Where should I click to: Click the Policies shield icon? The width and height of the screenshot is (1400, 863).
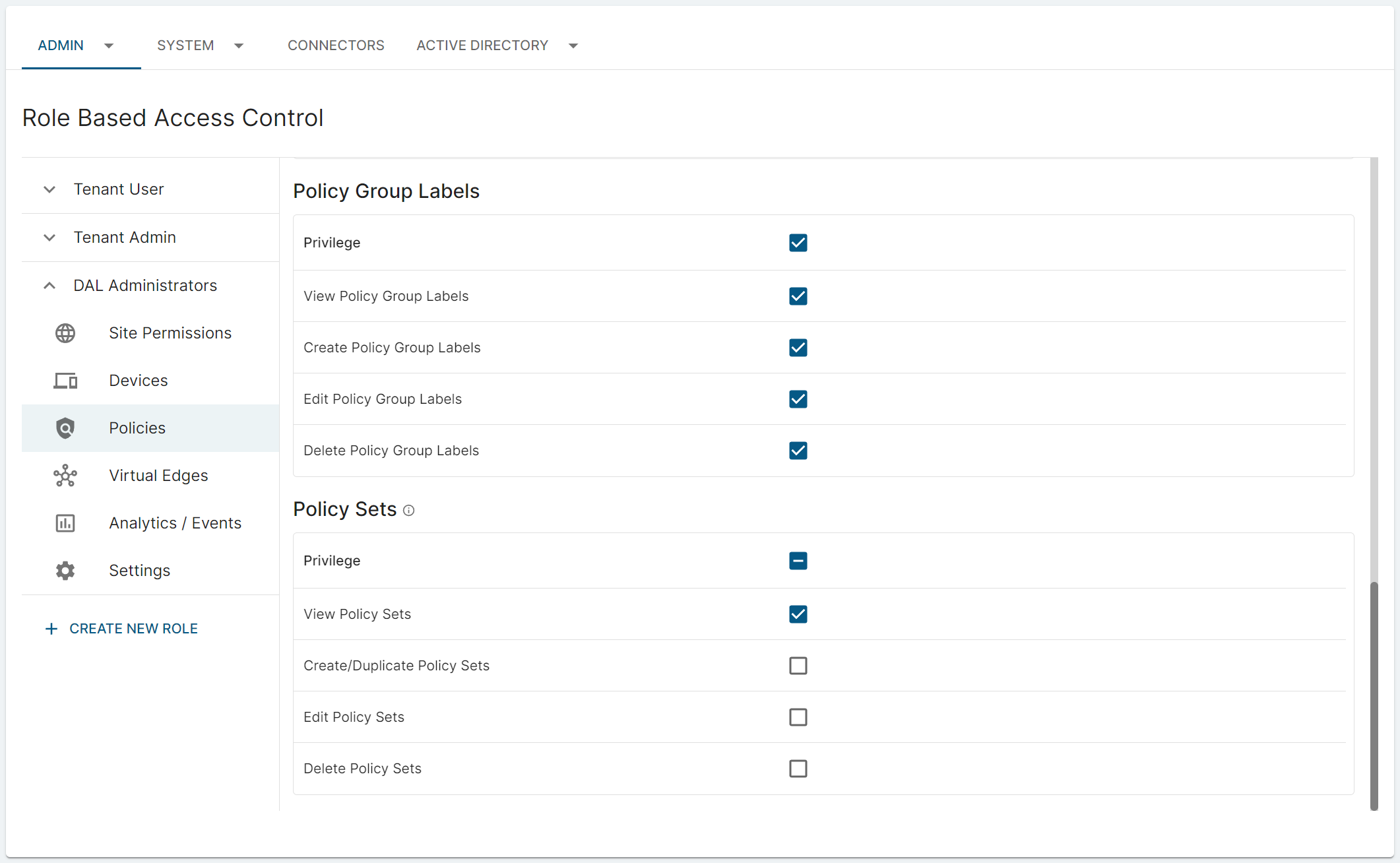point(65,428)
